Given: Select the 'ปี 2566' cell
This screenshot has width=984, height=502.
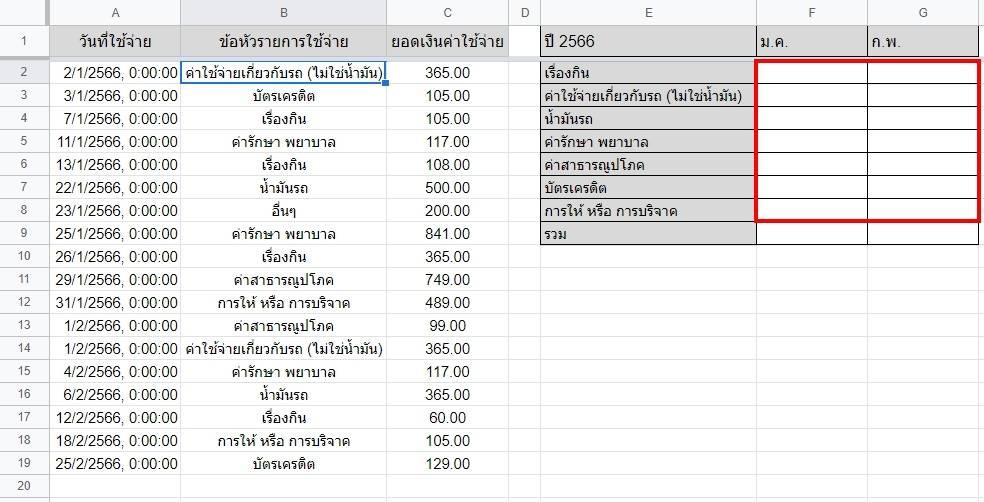Looking at the screenshot, I should (648, 41).
